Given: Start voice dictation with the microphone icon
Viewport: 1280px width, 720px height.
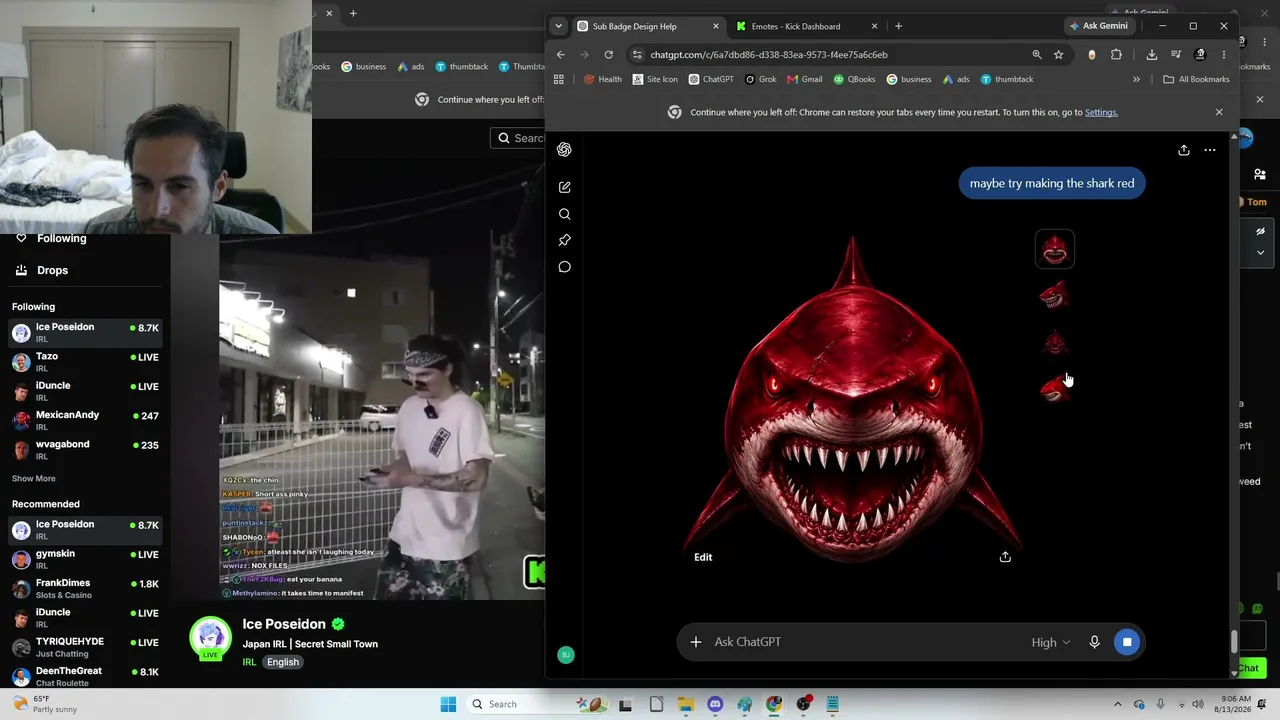Looking at the screenshot, I should point(1094,642).
